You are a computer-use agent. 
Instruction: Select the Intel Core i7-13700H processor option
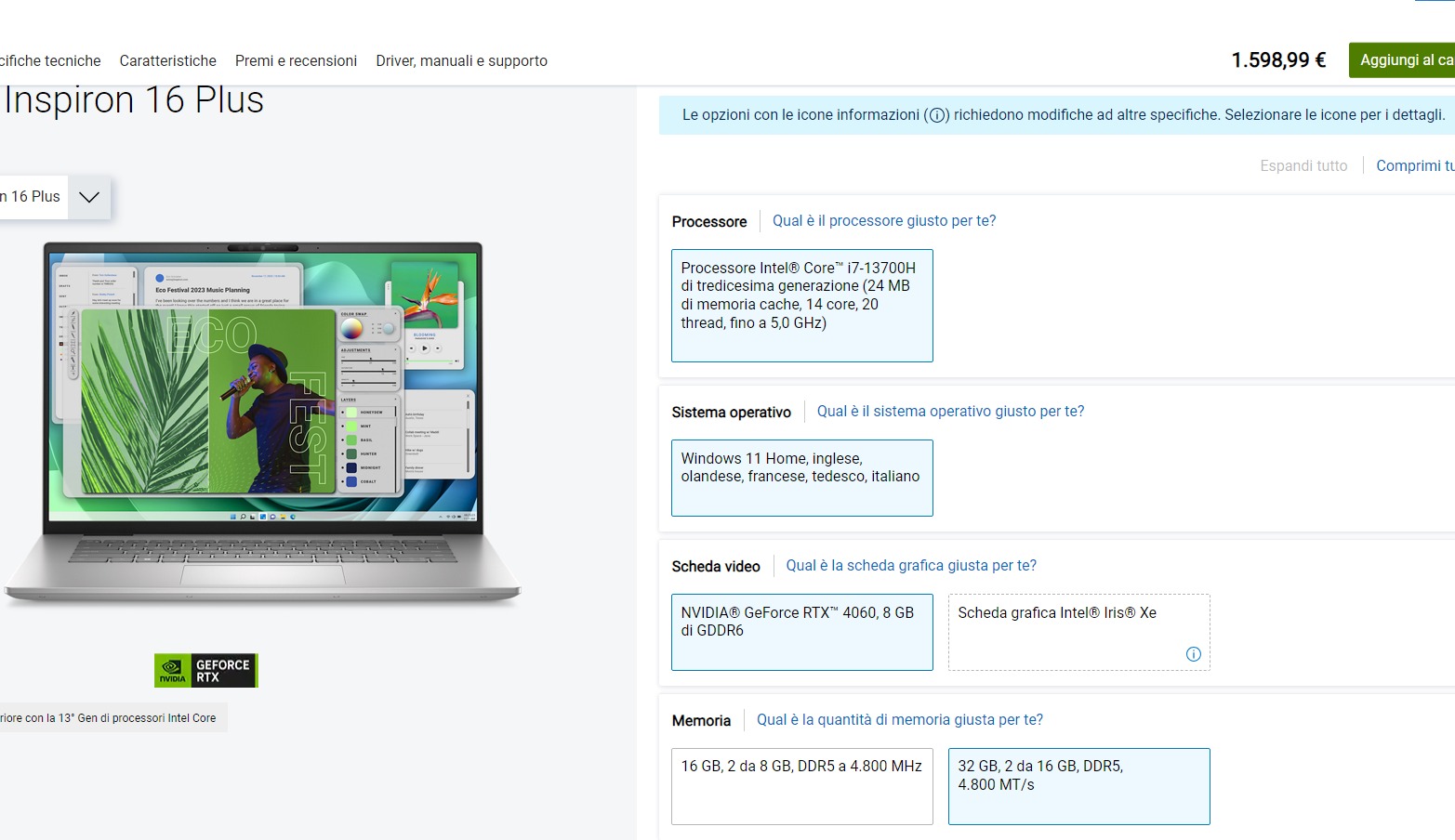(x=802, y=306)
